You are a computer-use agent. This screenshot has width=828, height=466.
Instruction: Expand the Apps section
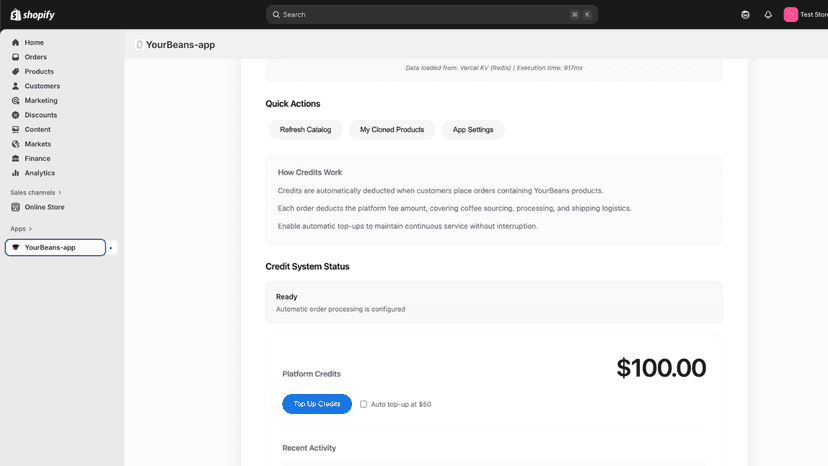(21, 229)
